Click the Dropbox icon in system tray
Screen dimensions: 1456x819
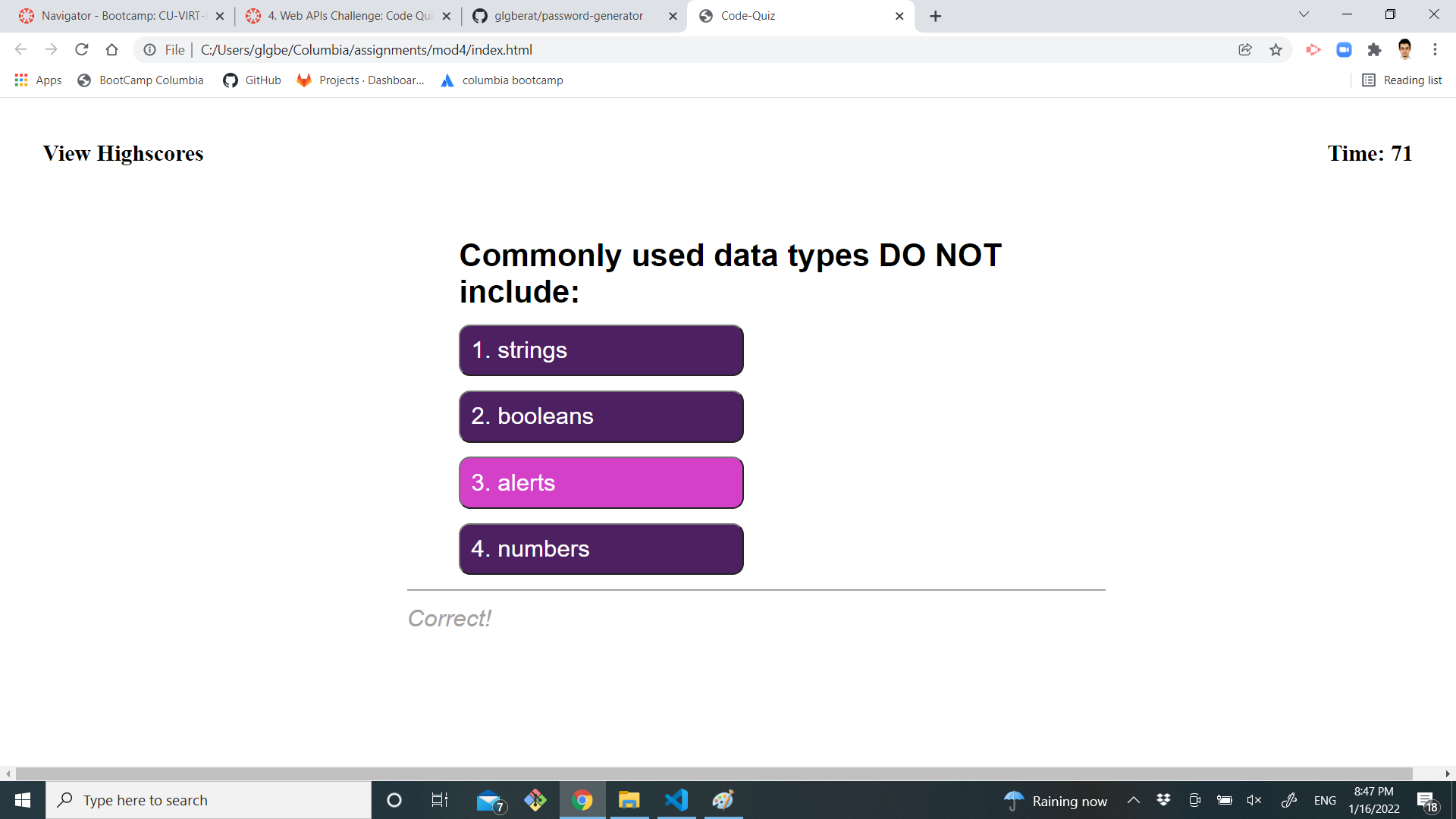coord(1164,799)
